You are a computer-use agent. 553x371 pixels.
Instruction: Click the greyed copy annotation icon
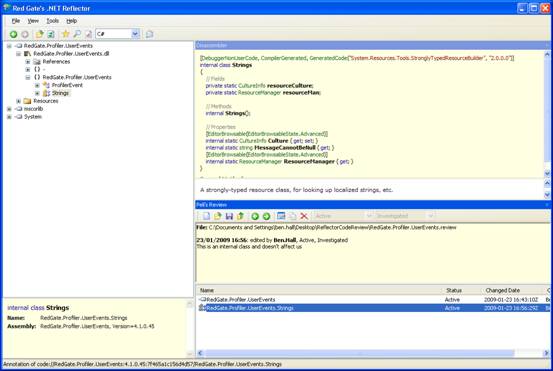[292, 216]
